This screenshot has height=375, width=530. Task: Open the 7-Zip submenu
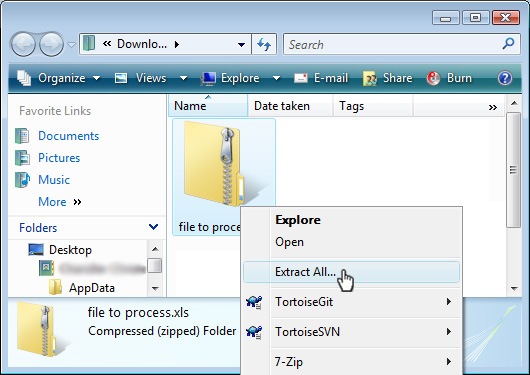[352, 362]
